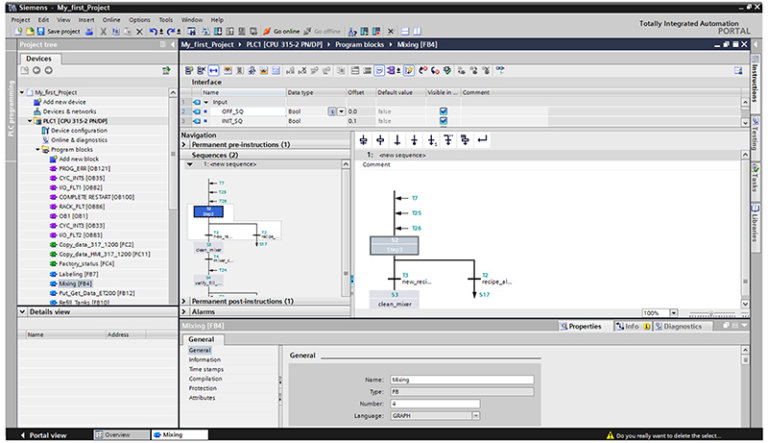Select Step S2 box in the sequence editor

point(394,246)
